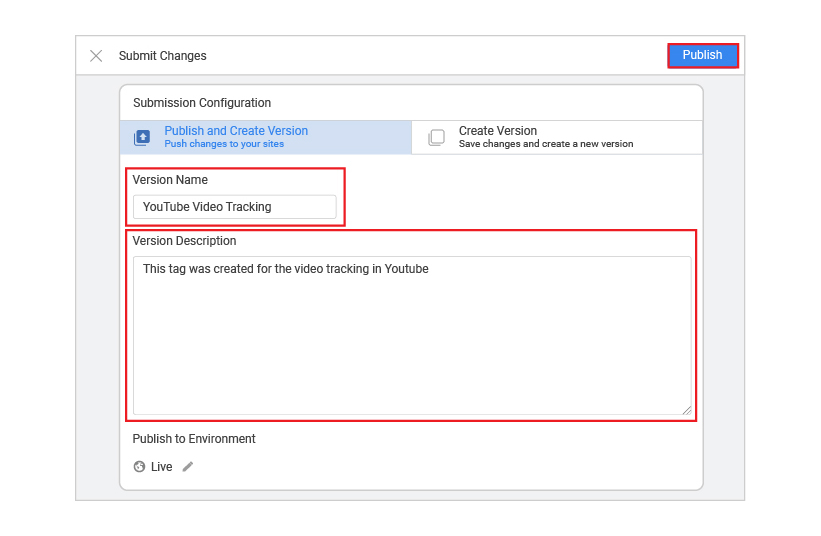
Task: Click the Live environment globe icon
Action: click(139, 466)
